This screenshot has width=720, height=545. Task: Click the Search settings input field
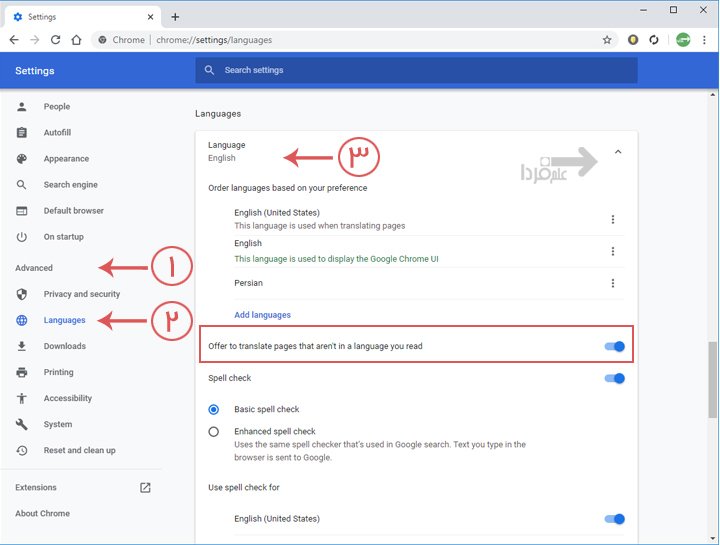pyautogui.click(x=416, y=70)
